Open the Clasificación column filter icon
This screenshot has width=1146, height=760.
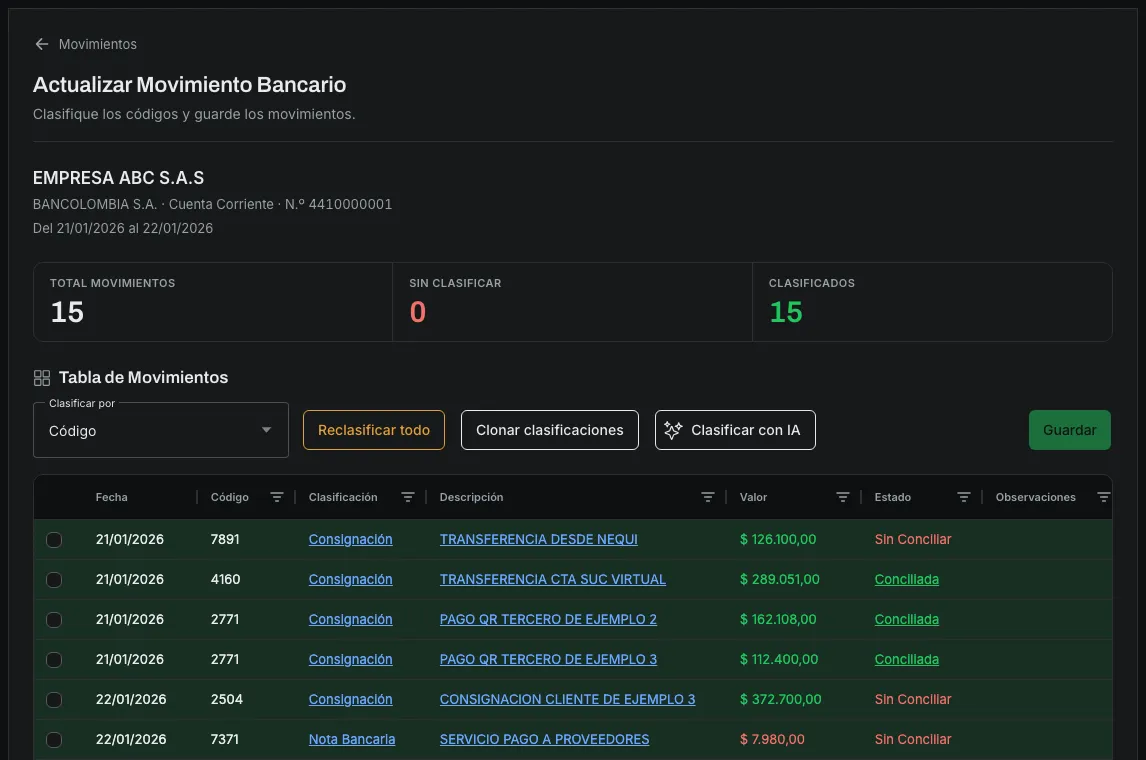tap(408, 498)
